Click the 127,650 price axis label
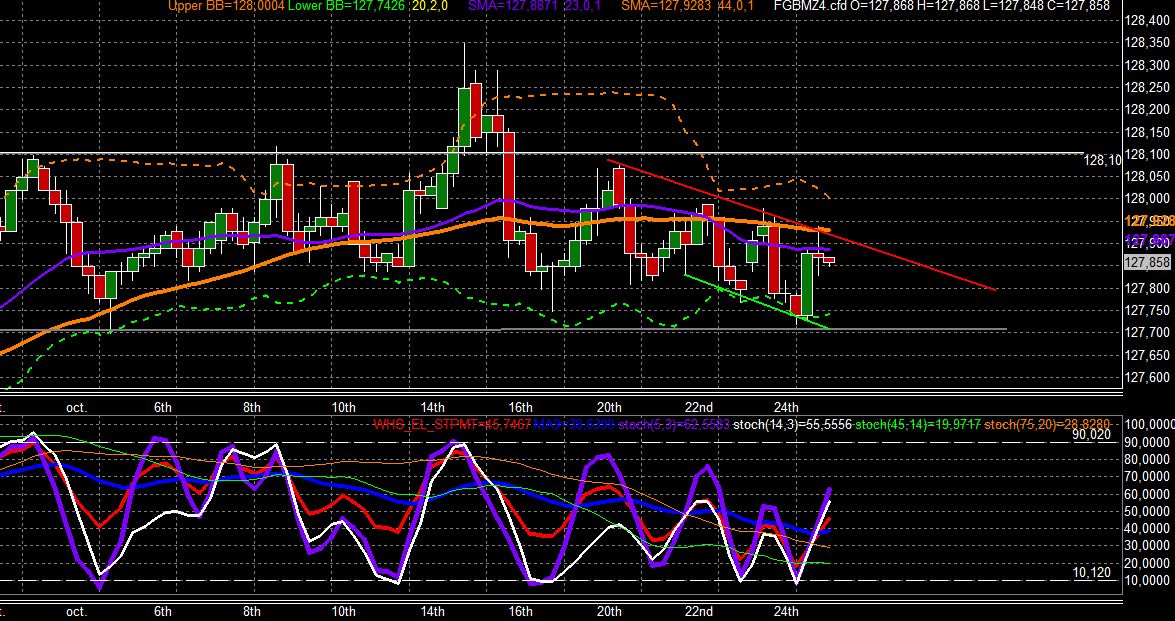Image resolution: width=1175 pixels, height=621 pixels. (x=1147, y=355)
